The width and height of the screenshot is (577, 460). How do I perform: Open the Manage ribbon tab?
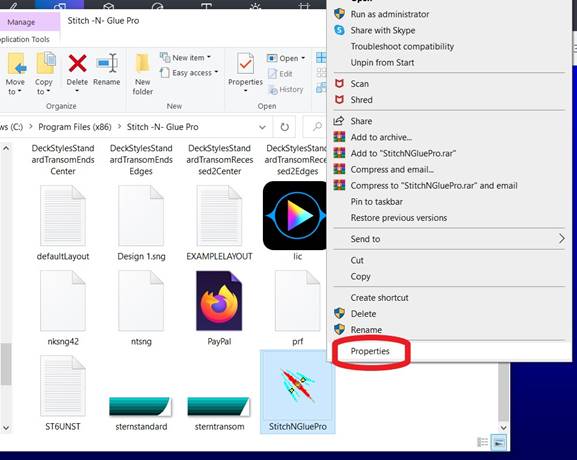point(21,22)
